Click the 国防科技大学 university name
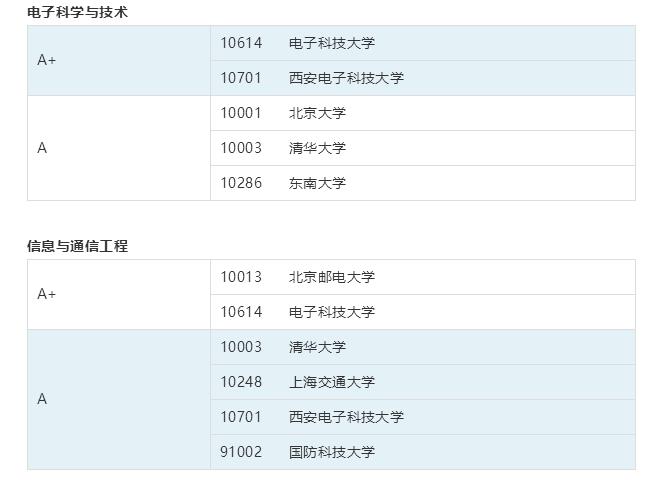The height and width of the screenshot is (480, 650). (331, 452)
